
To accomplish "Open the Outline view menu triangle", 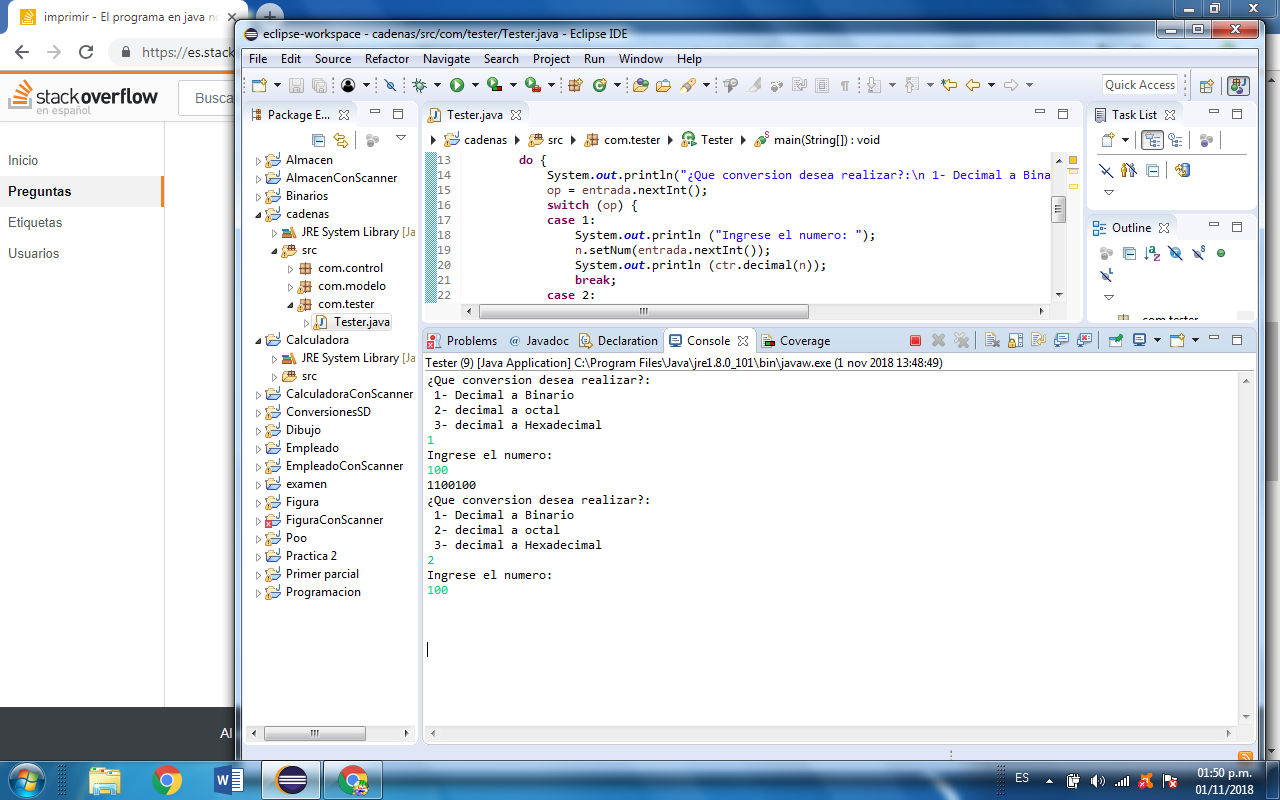I will [1108, 297].
